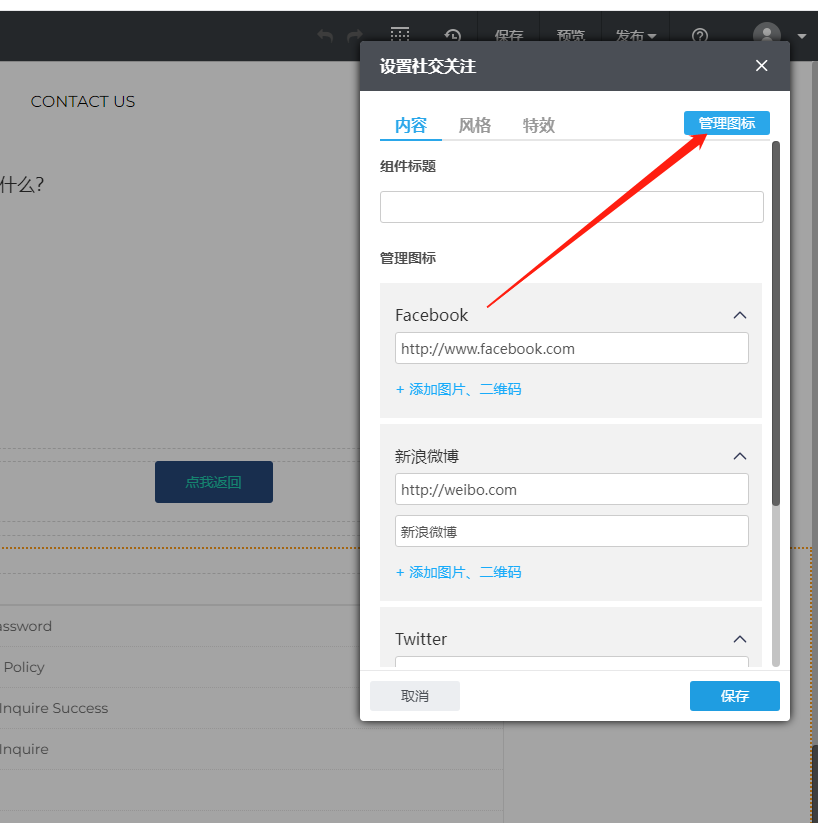The width and height of the screenshot is (818, 823).
Task: Collapse the Twitter section
Action: point(740,639)
